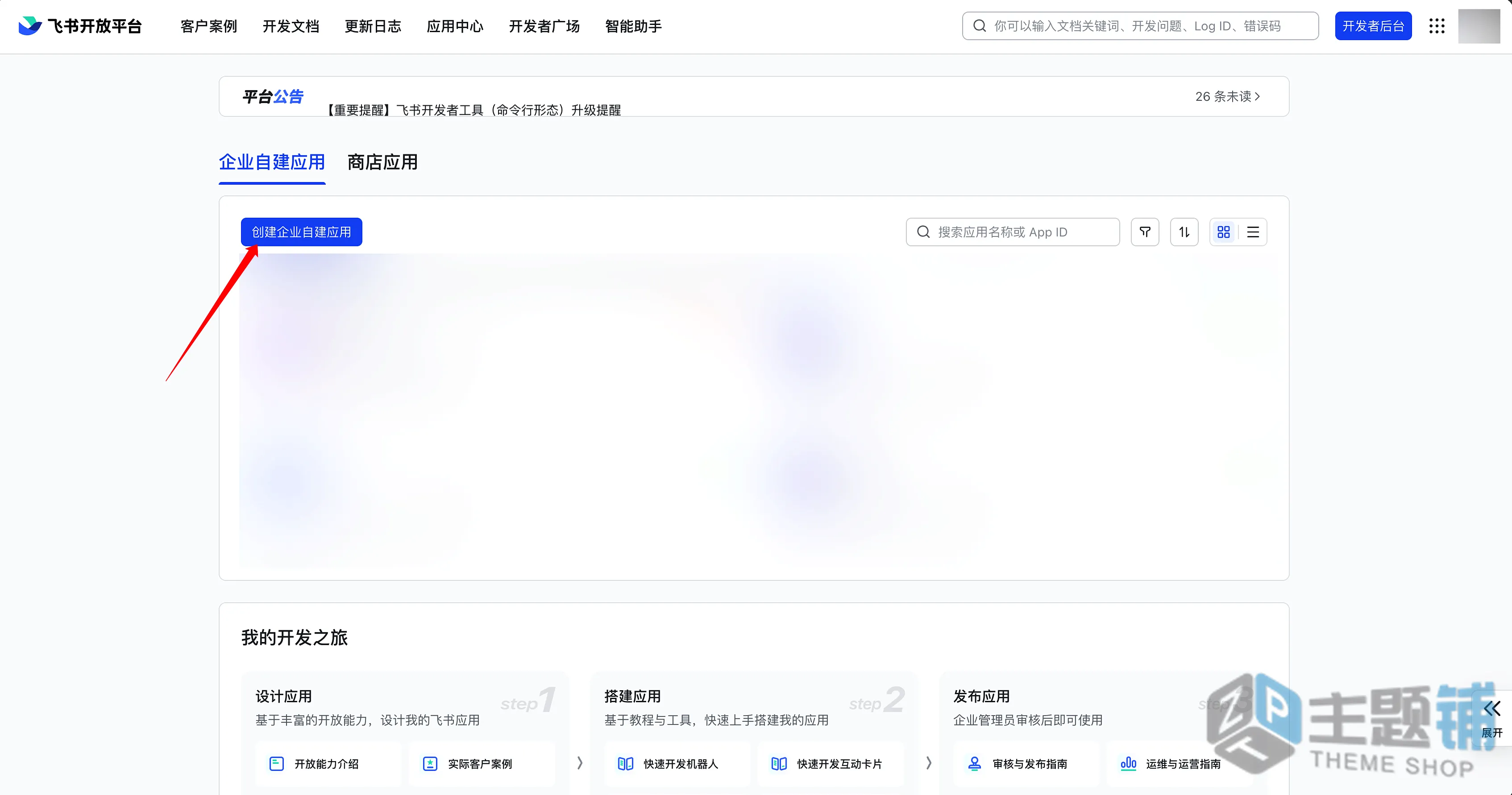Screen dimensions: 1512x795
Task: Click chevron between 搭建应用 and 发布应用
Action: [929, 763]
